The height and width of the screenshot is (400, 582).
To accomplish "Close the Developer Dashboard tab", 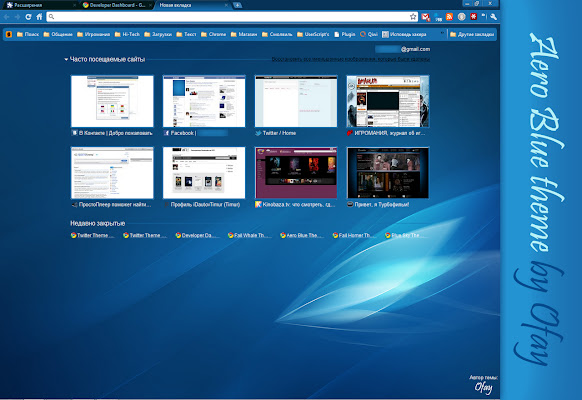I will pyautogui.click(x=150, y=5).
